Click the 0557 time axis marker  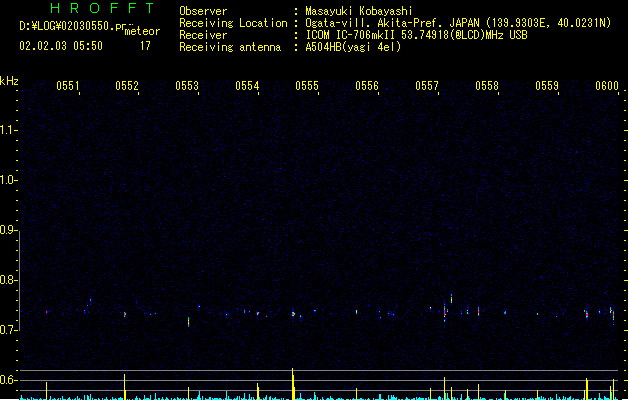(427, 86)
